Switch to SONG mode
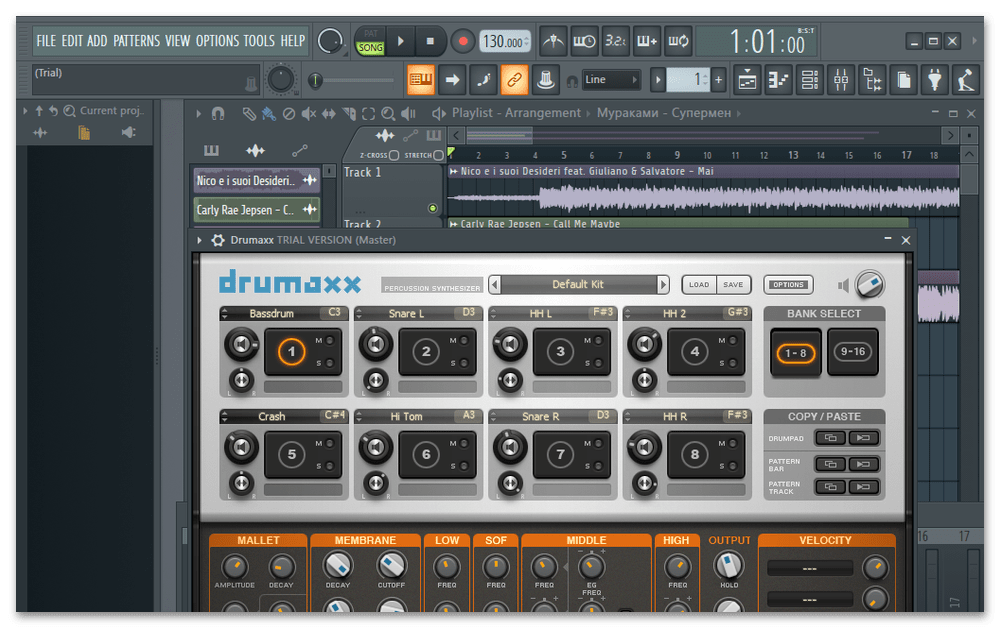Screen dimensions: 1000x628 (370, 48)
